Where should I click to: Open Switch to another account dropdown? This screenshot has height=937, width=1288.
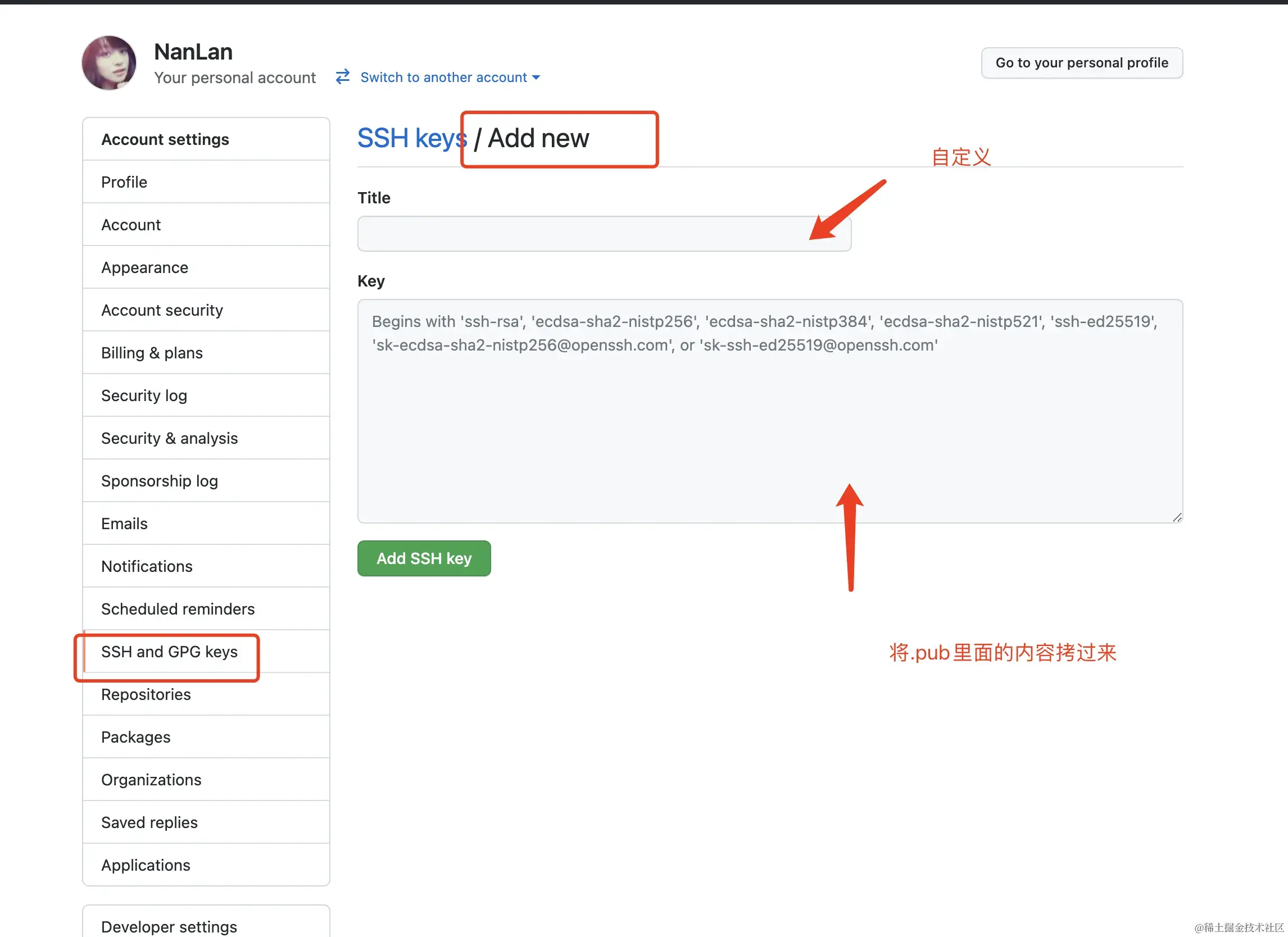pos(450,77)
